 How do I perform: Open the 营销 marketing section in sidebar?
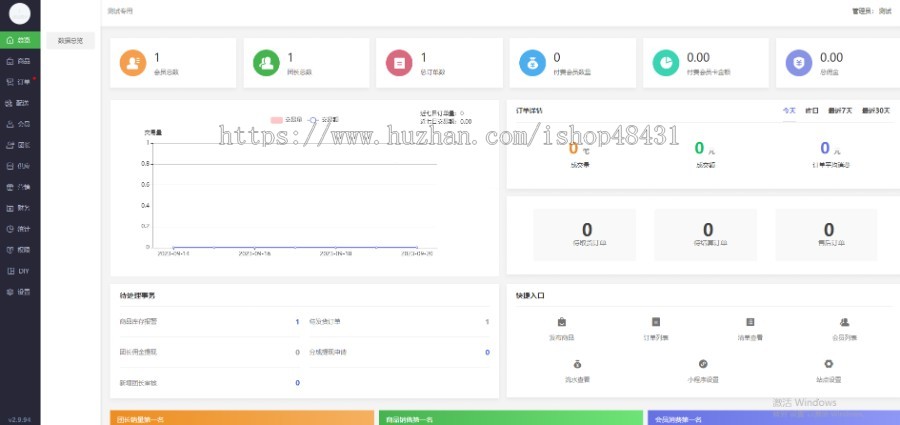[x=20, y=187]
